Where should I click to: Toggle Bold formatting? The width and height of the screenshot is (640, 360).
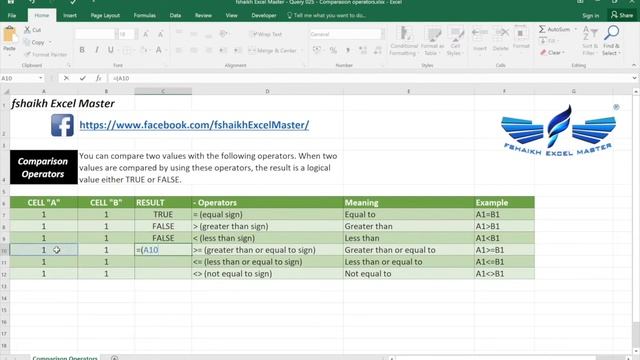click(82, 50)
